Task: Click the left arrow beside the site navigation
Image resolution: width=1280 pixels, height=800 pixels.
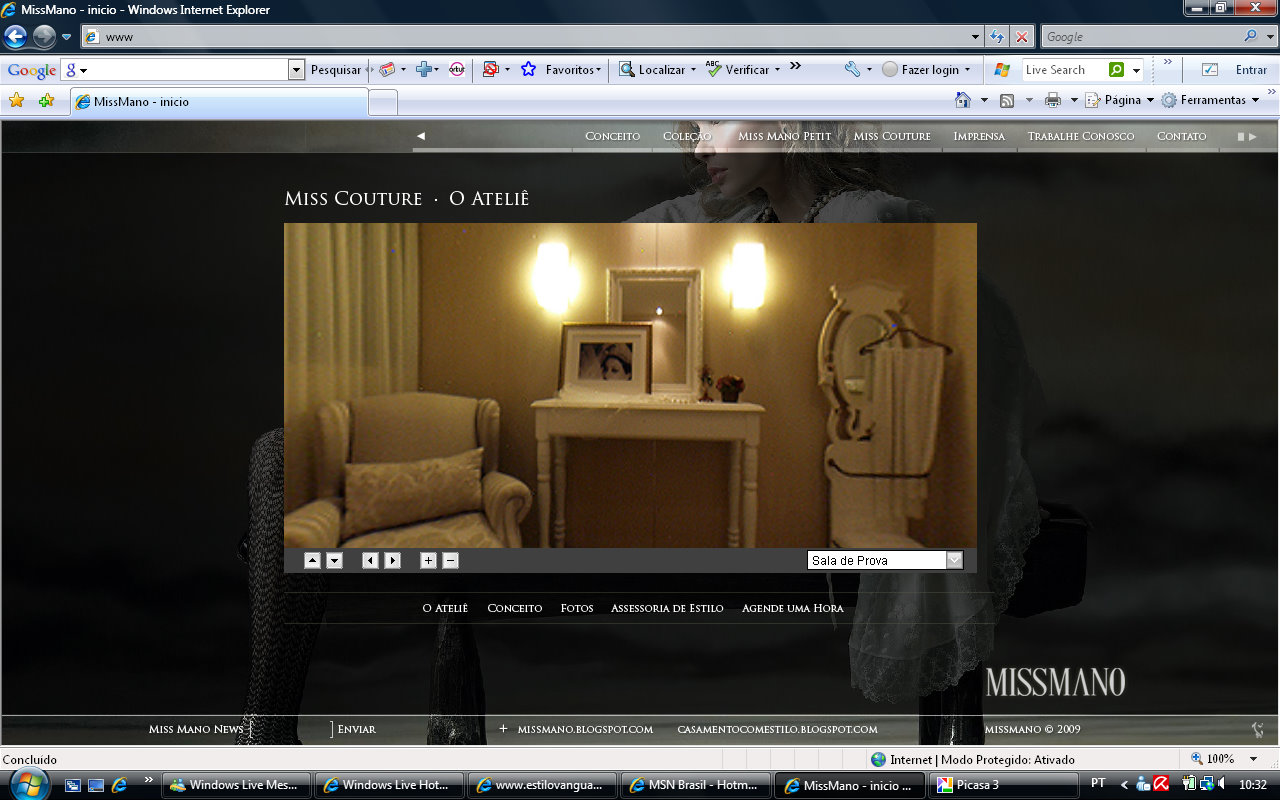Action: pos(421,136)
